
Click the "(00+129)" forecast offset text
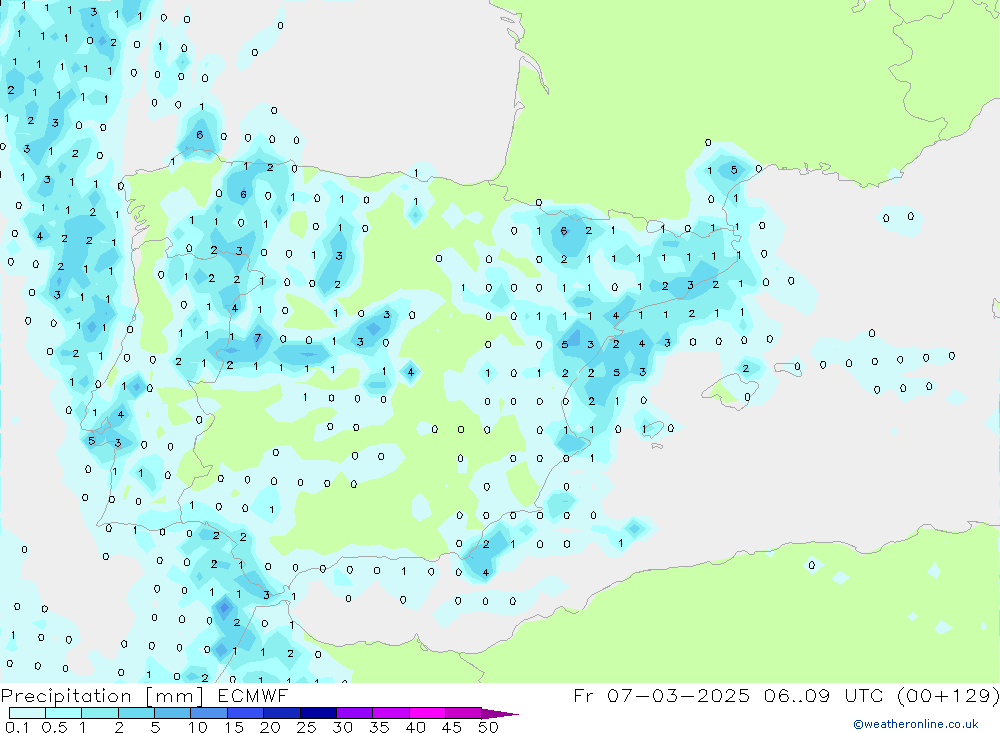[x=949, y=696]
